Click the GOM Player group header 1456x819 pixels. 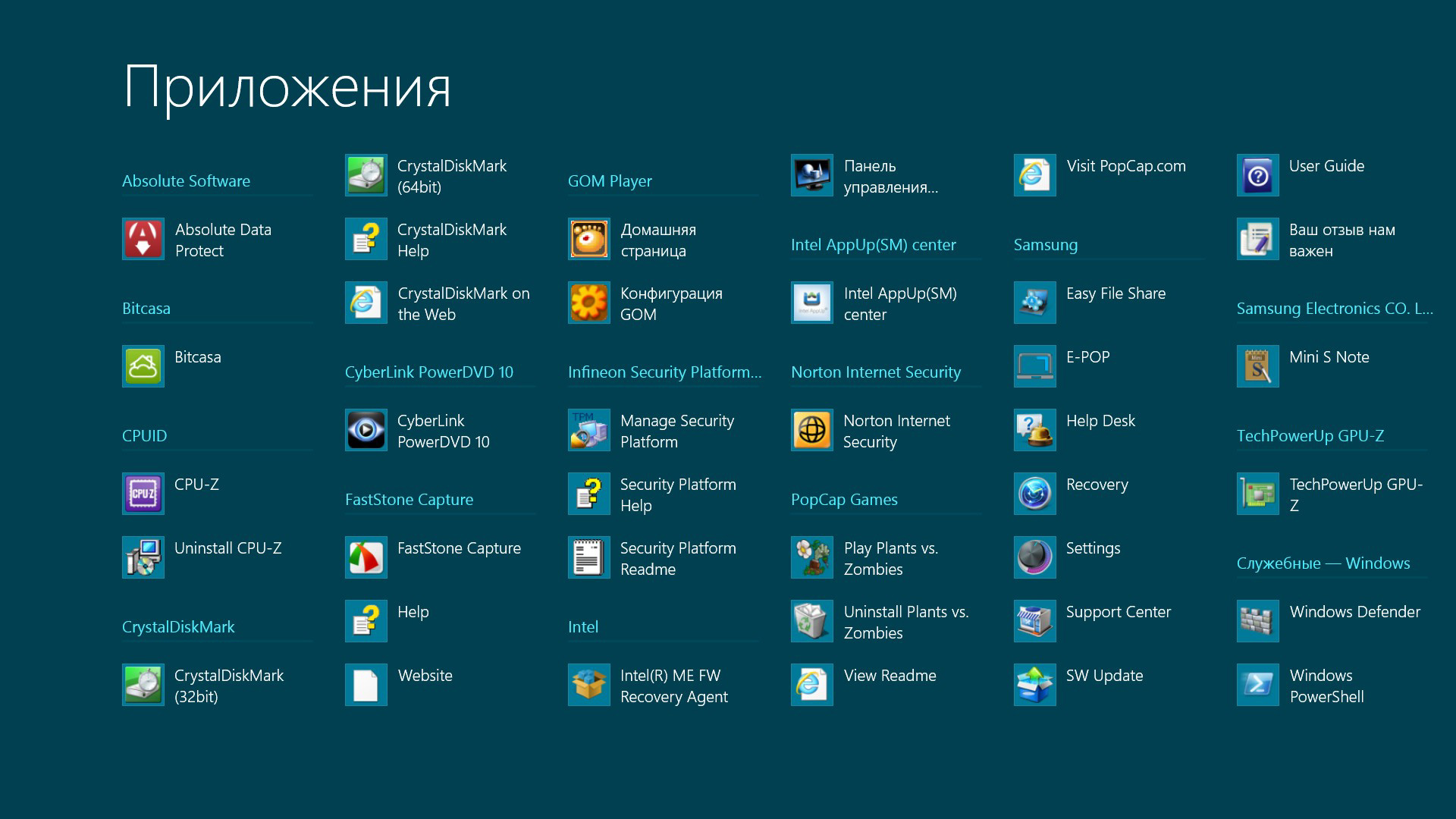[x=610, y=181]
